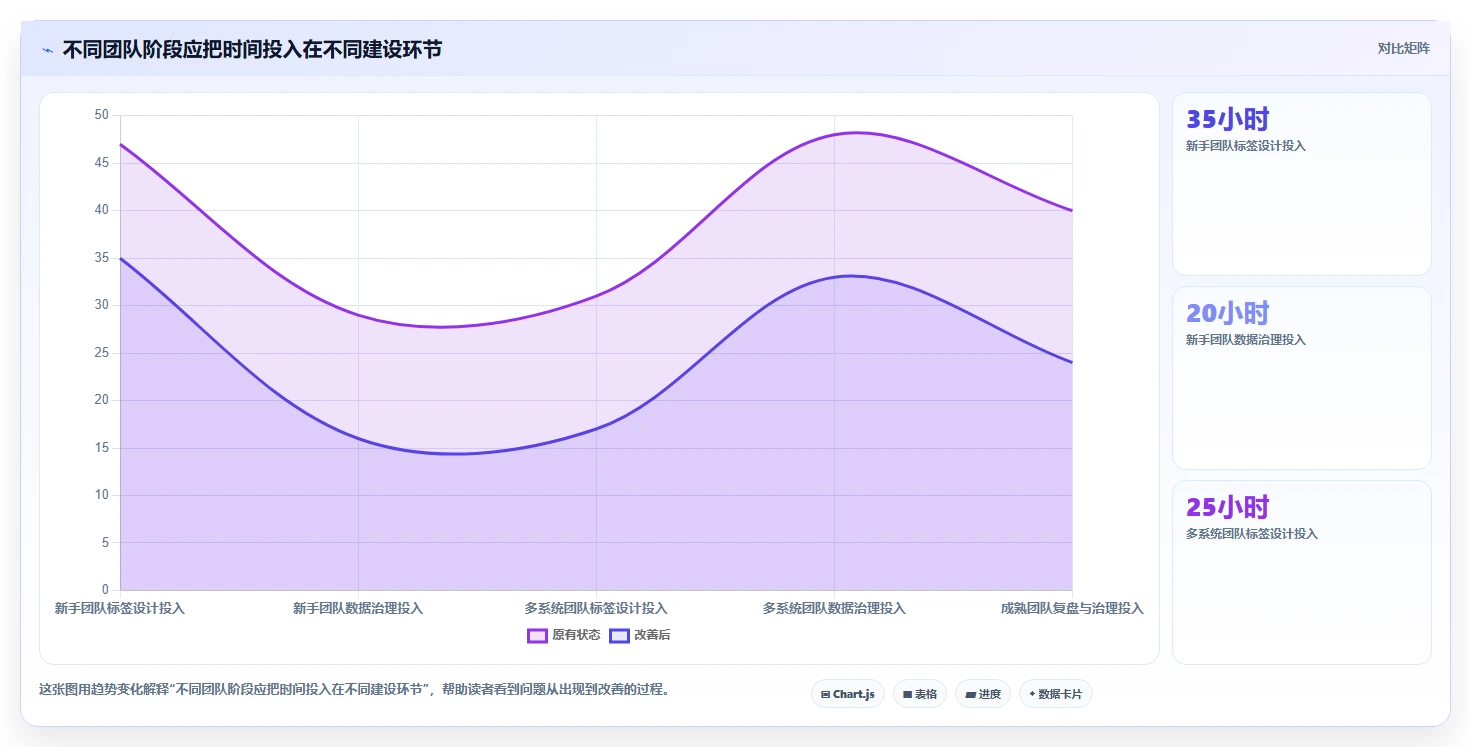Click the y-axis value 15
Viewport: 1471px width, 747px height.
(x=101, y=448)
